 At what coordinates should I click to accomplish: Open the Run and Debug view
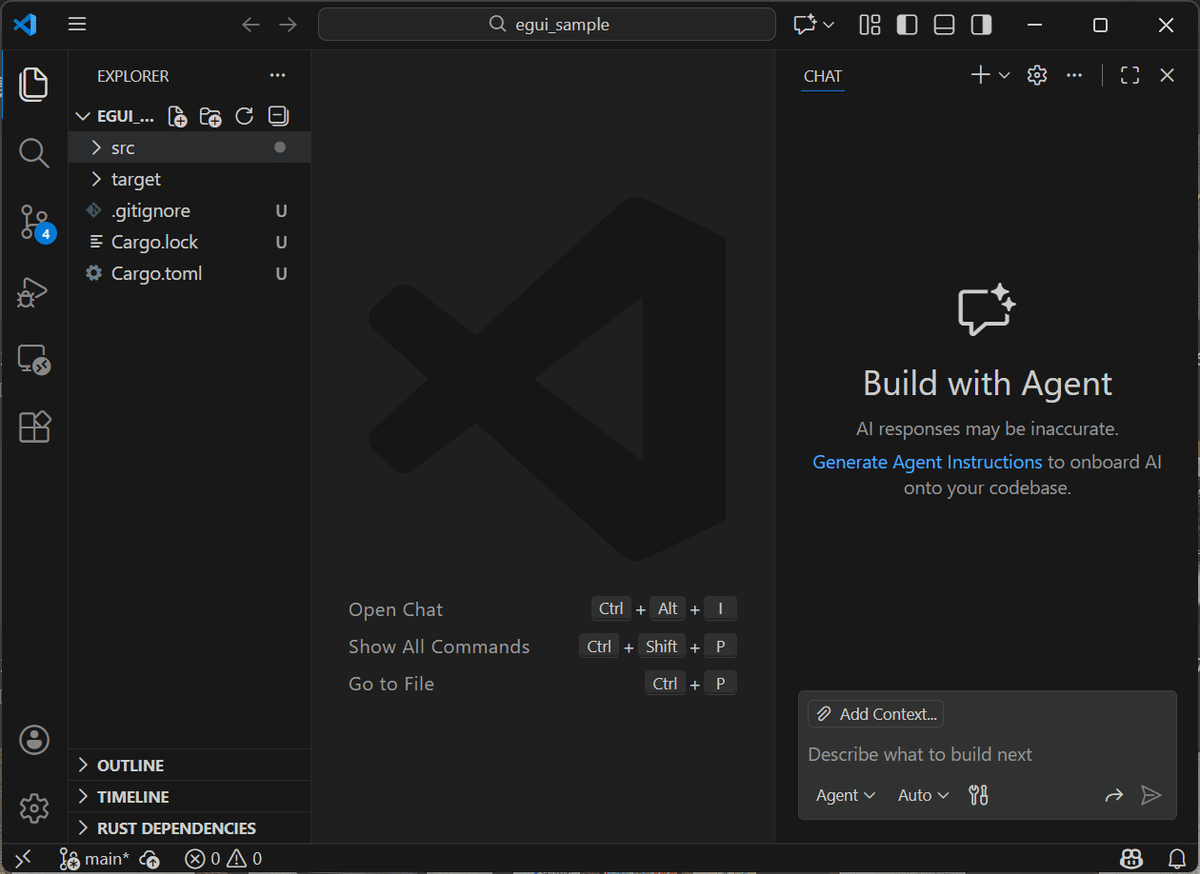point(34,293)
